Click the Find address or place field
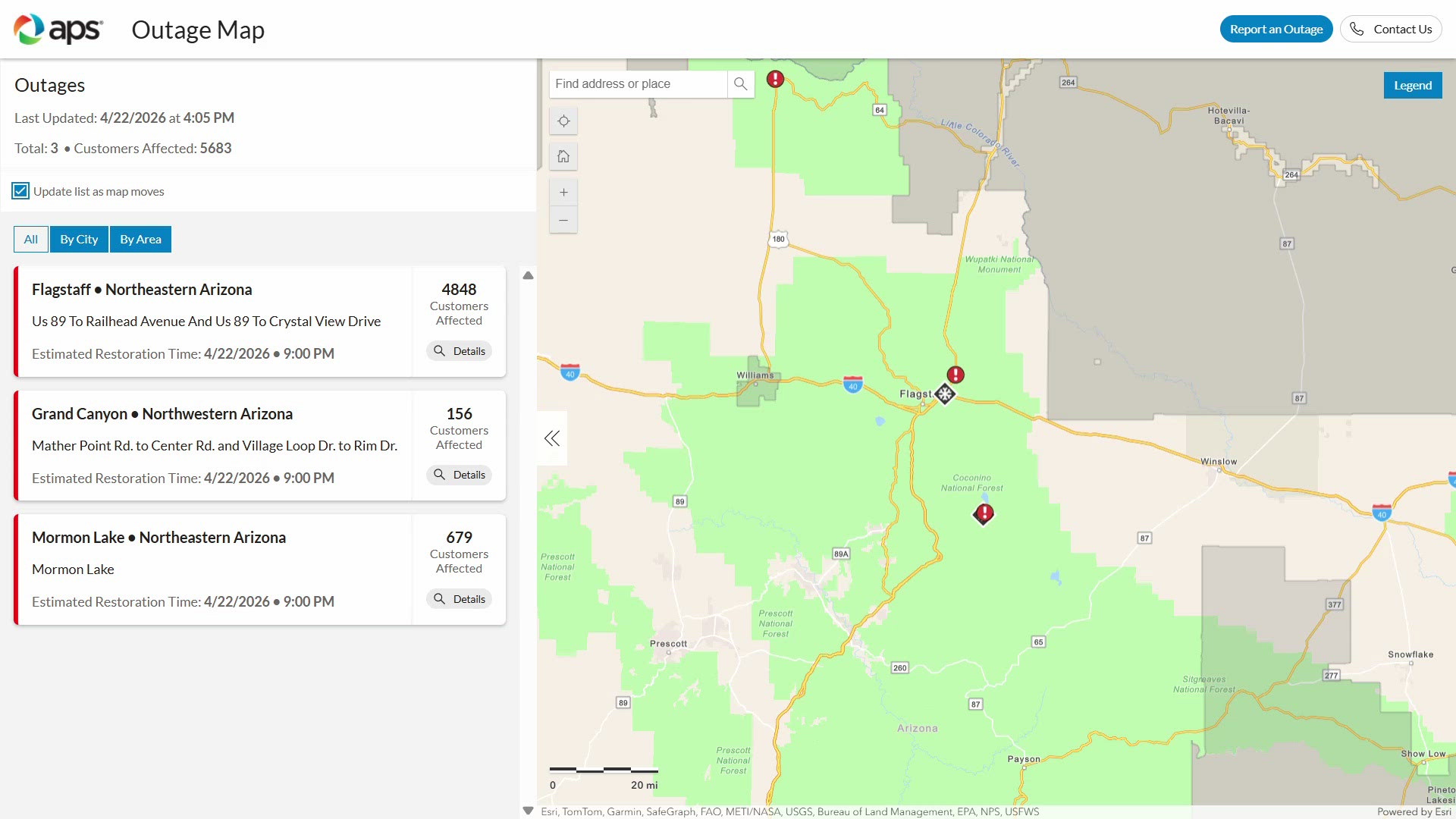Viewport: 1456px width, 819px height. [x=638, y=84]
